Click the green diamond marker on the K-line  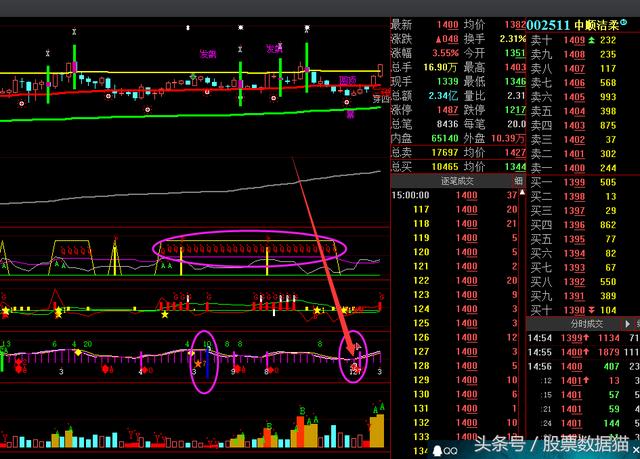pos(193,76)
